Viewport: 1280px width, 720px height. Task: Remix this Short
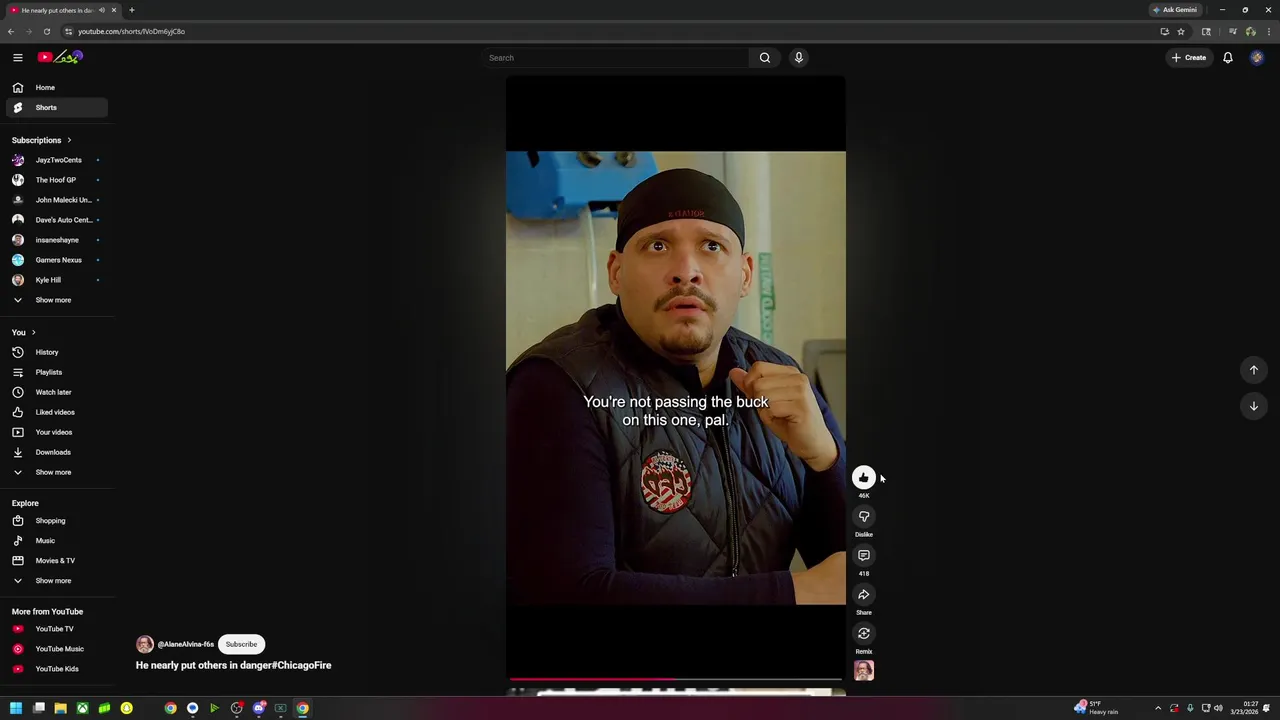864,634
